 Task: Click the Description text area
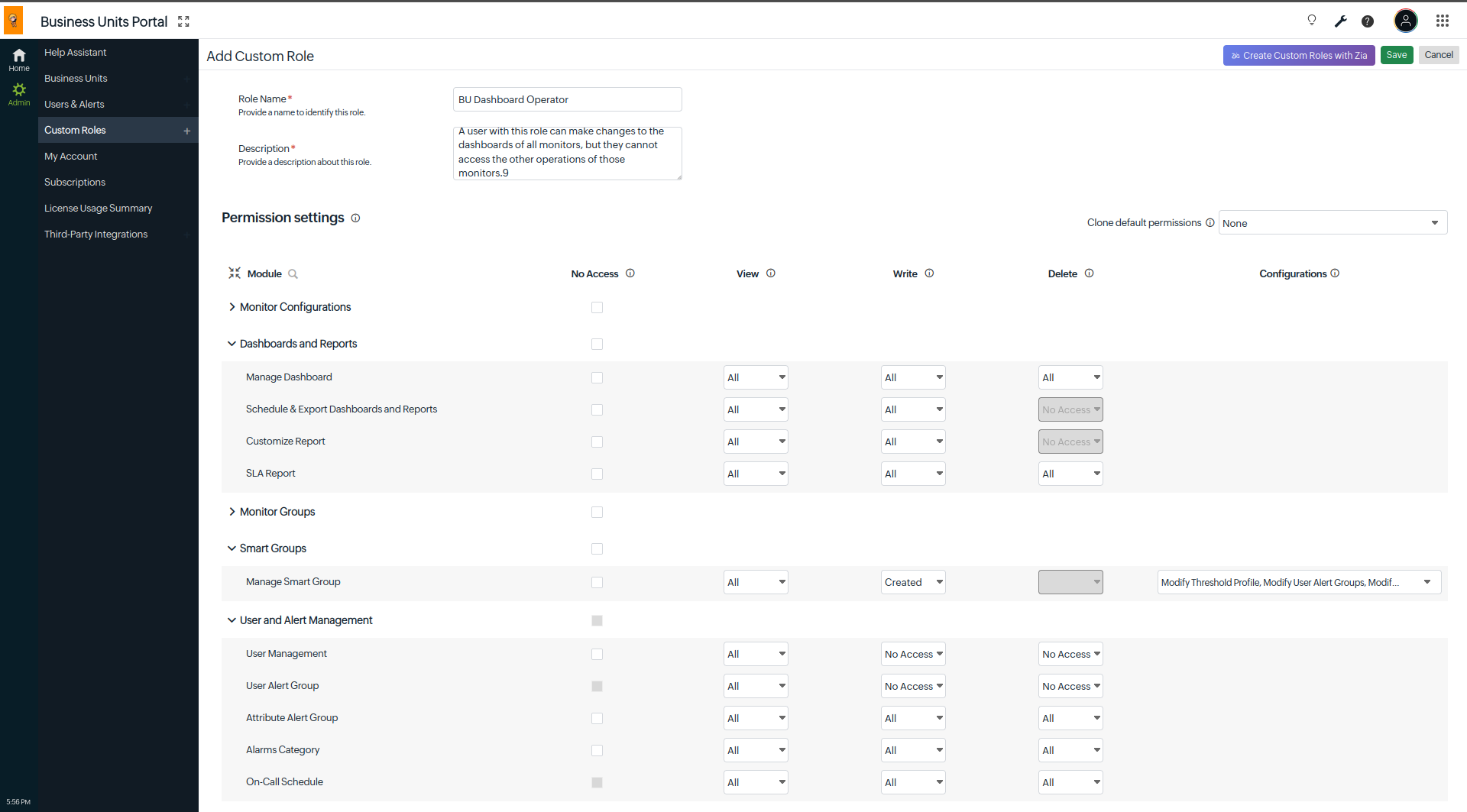[567, 153]
